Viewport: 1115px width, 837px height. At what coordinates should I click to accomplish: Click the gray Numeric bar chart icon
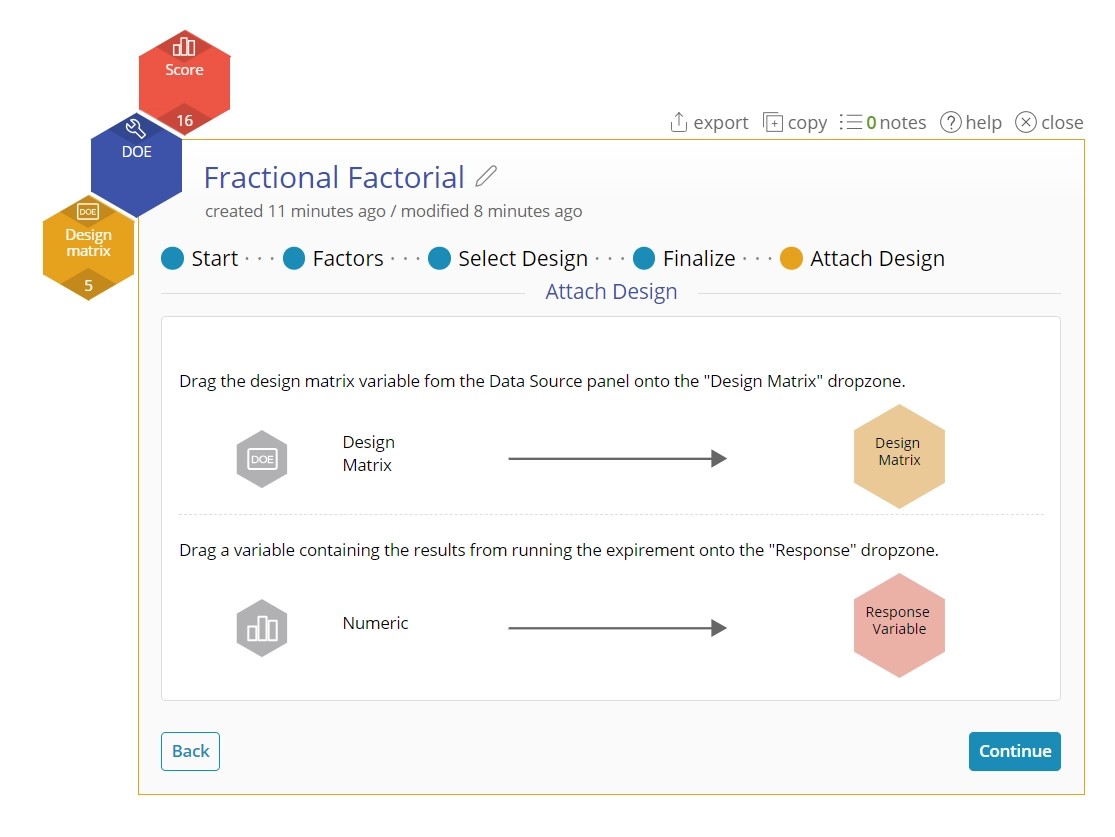(262, 628)
